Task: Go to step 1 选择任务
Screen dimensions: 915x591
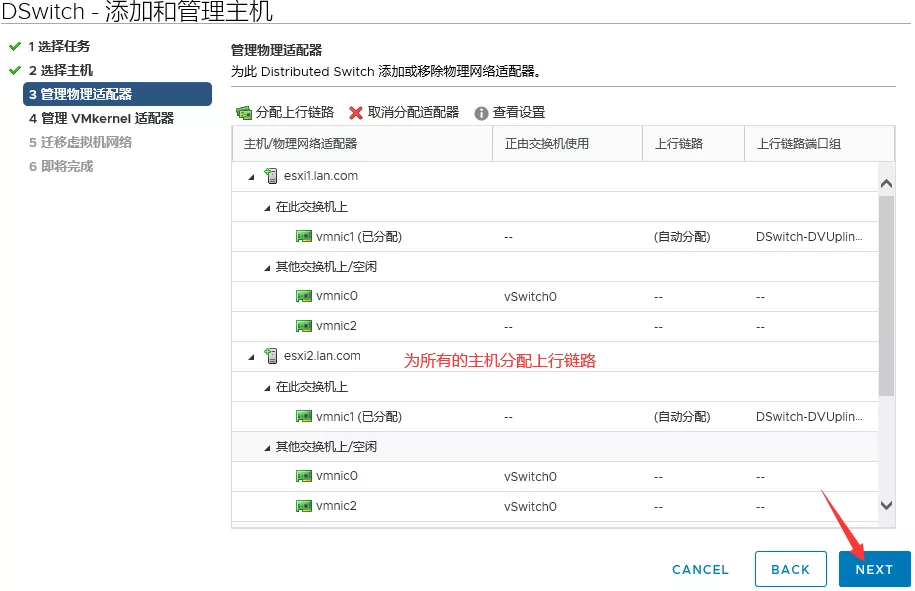Action: point(59,46)
